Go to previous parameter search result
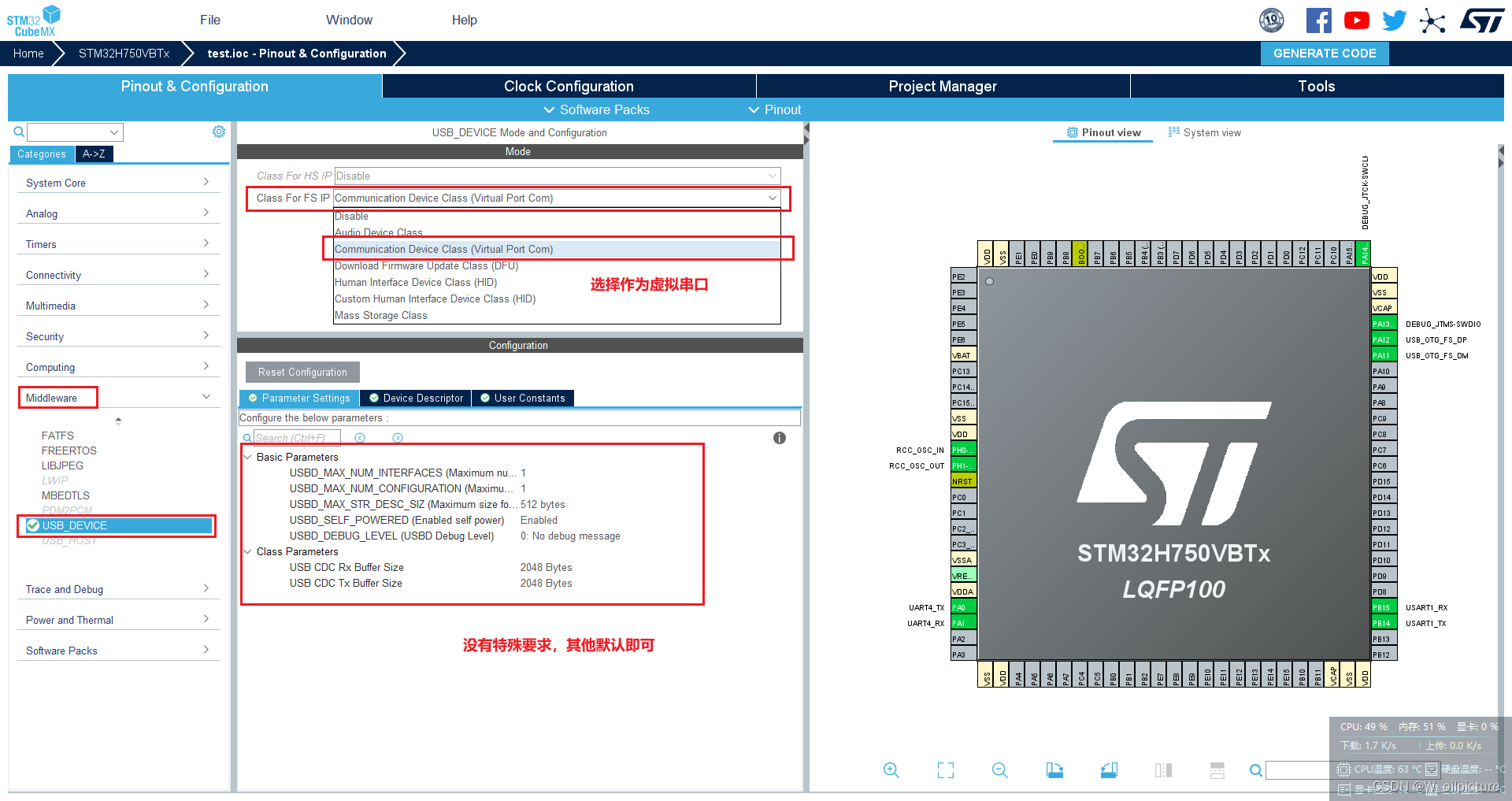The width and height of the screenshot is (1512, 801). pos(360,438)
